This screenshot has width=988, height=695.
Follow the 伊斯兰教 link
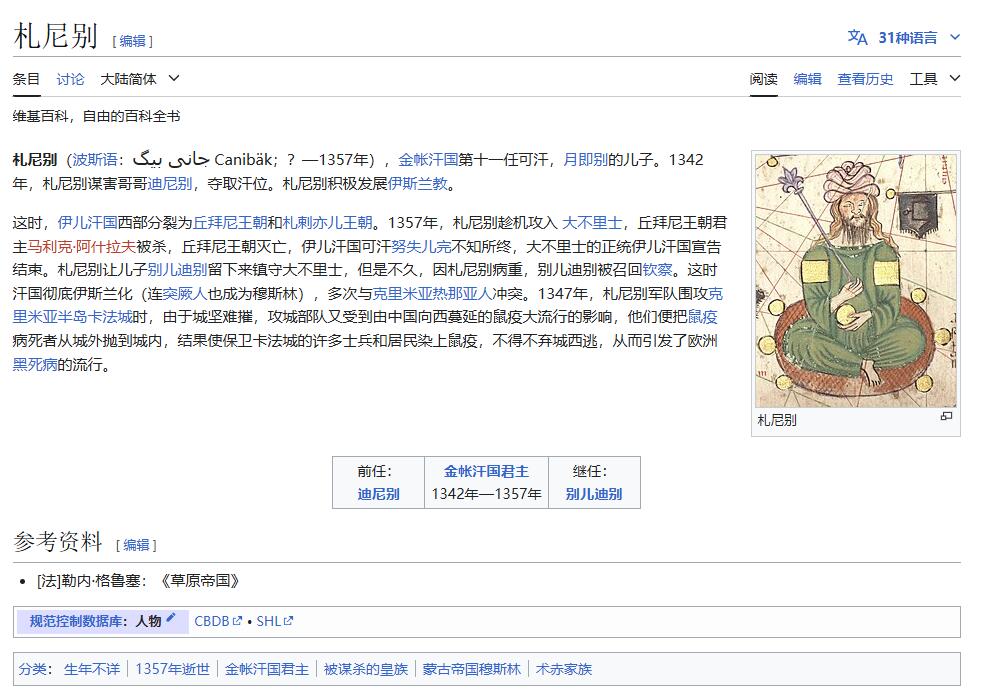418,183
